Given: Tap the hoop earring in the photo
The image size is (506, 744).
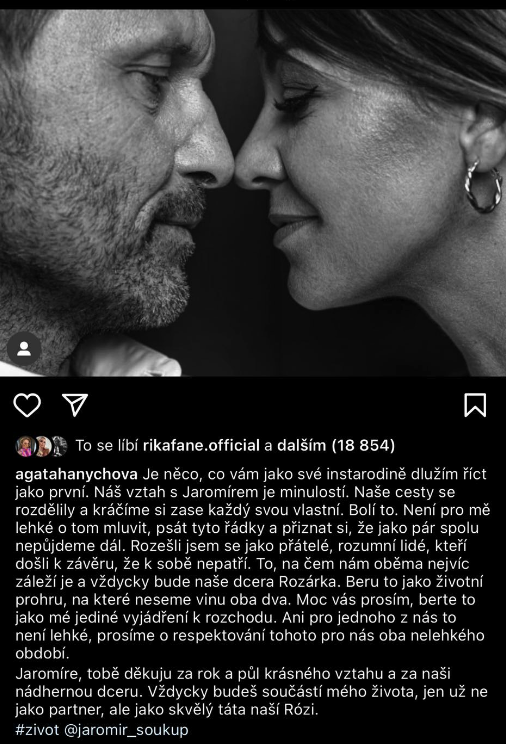Looking at the screenshot, I should click(x=483, y=186).
